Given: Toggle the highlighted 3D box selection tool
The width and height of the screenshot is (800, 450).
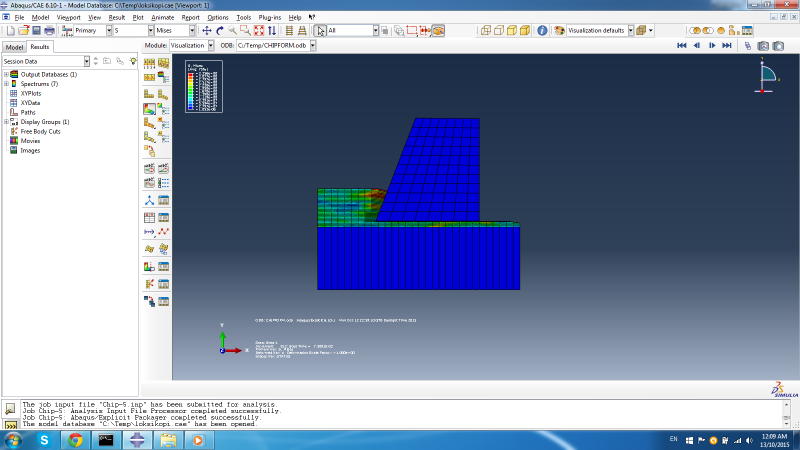Looking at the screenshot, I should pos(438,31).
